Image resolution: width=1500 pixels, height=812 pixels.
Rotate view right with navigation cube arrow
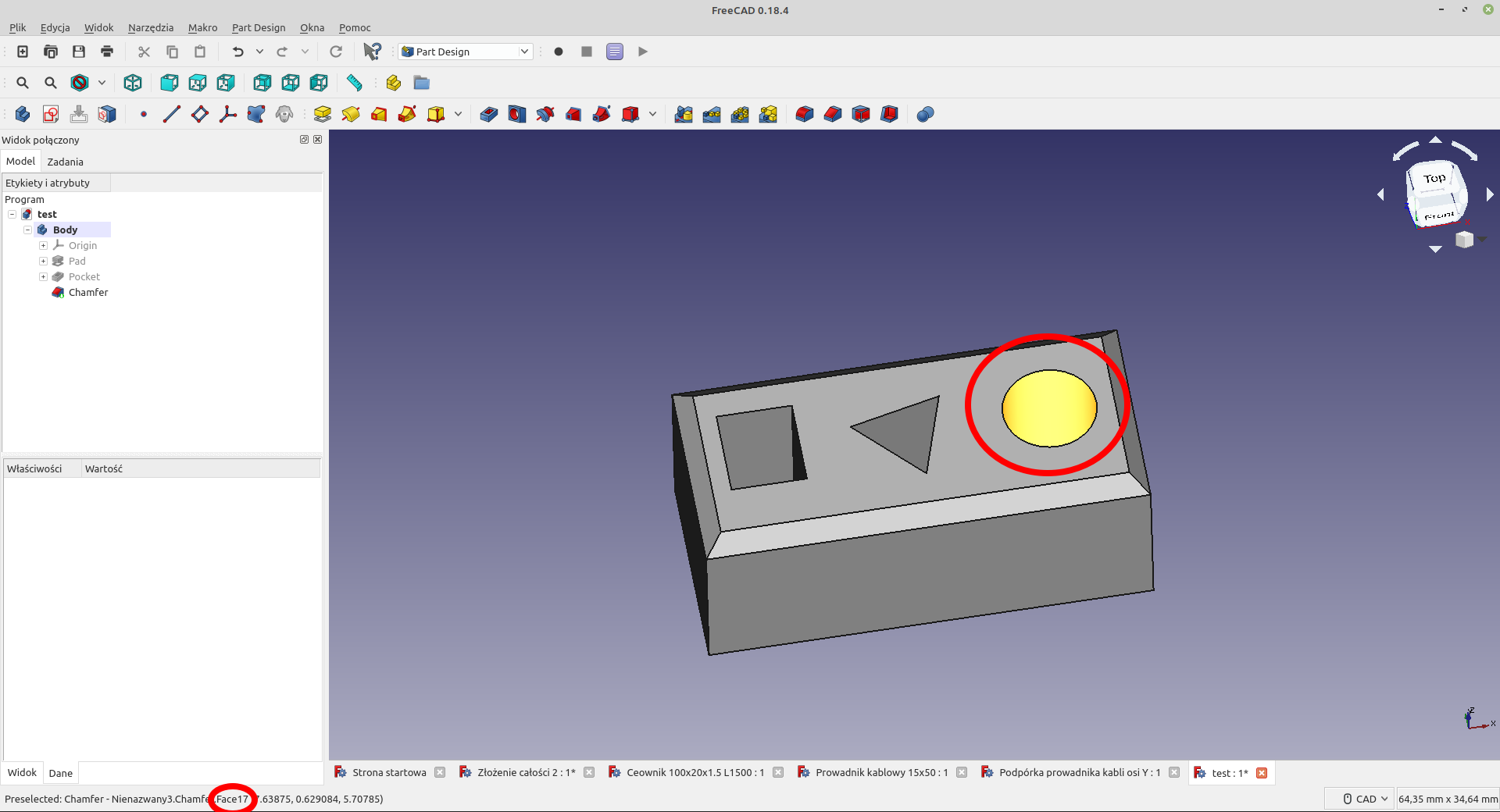1489,194
